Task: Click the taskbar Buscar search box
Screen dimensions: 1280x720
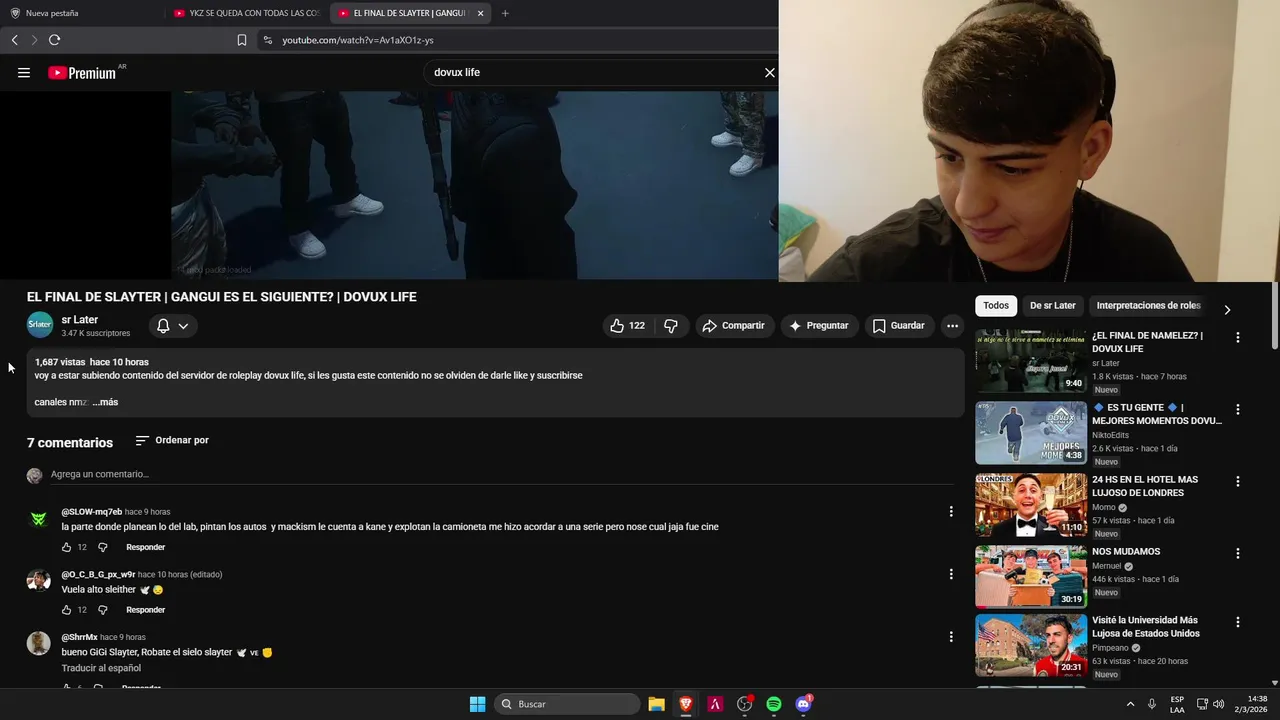Action: point(568,704)
